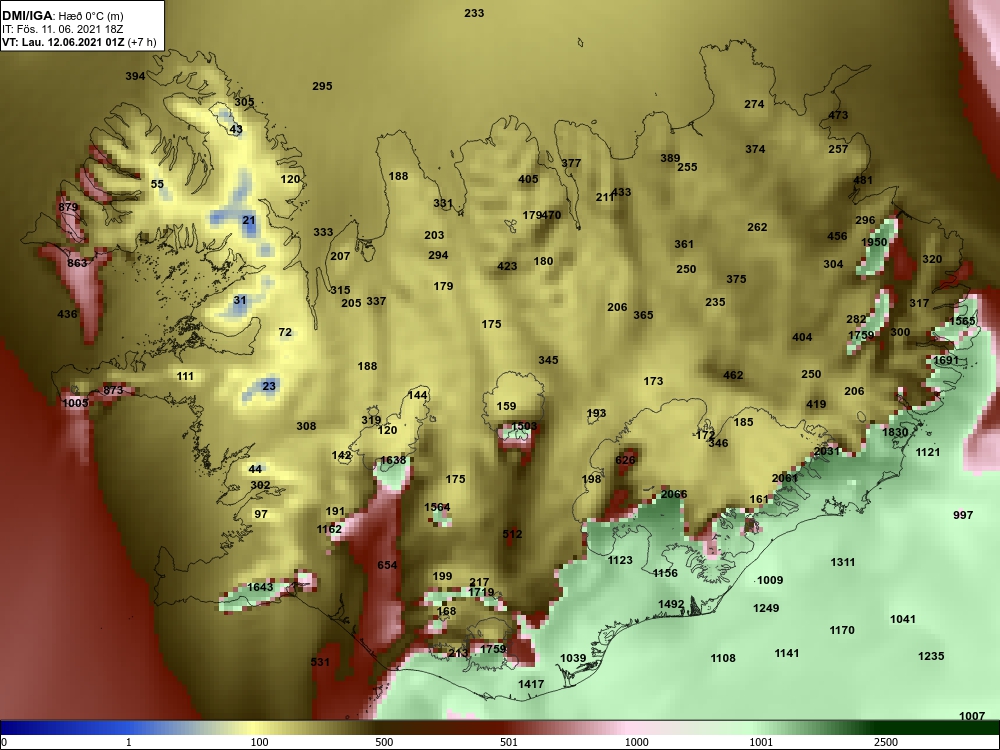
Task: Select the value 1492
Action: 671,604
